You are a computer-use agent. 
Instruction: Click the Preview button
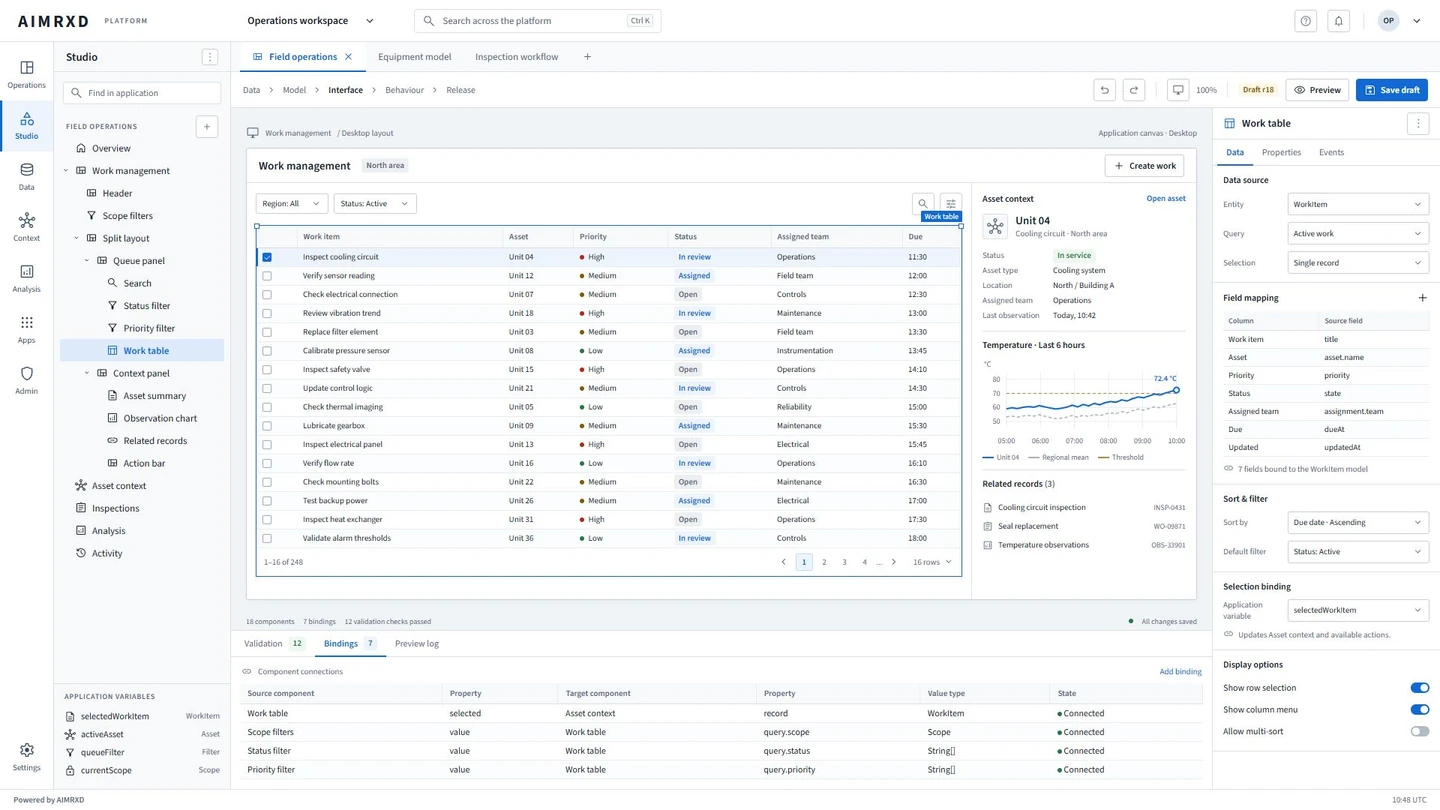(1317, 90)
